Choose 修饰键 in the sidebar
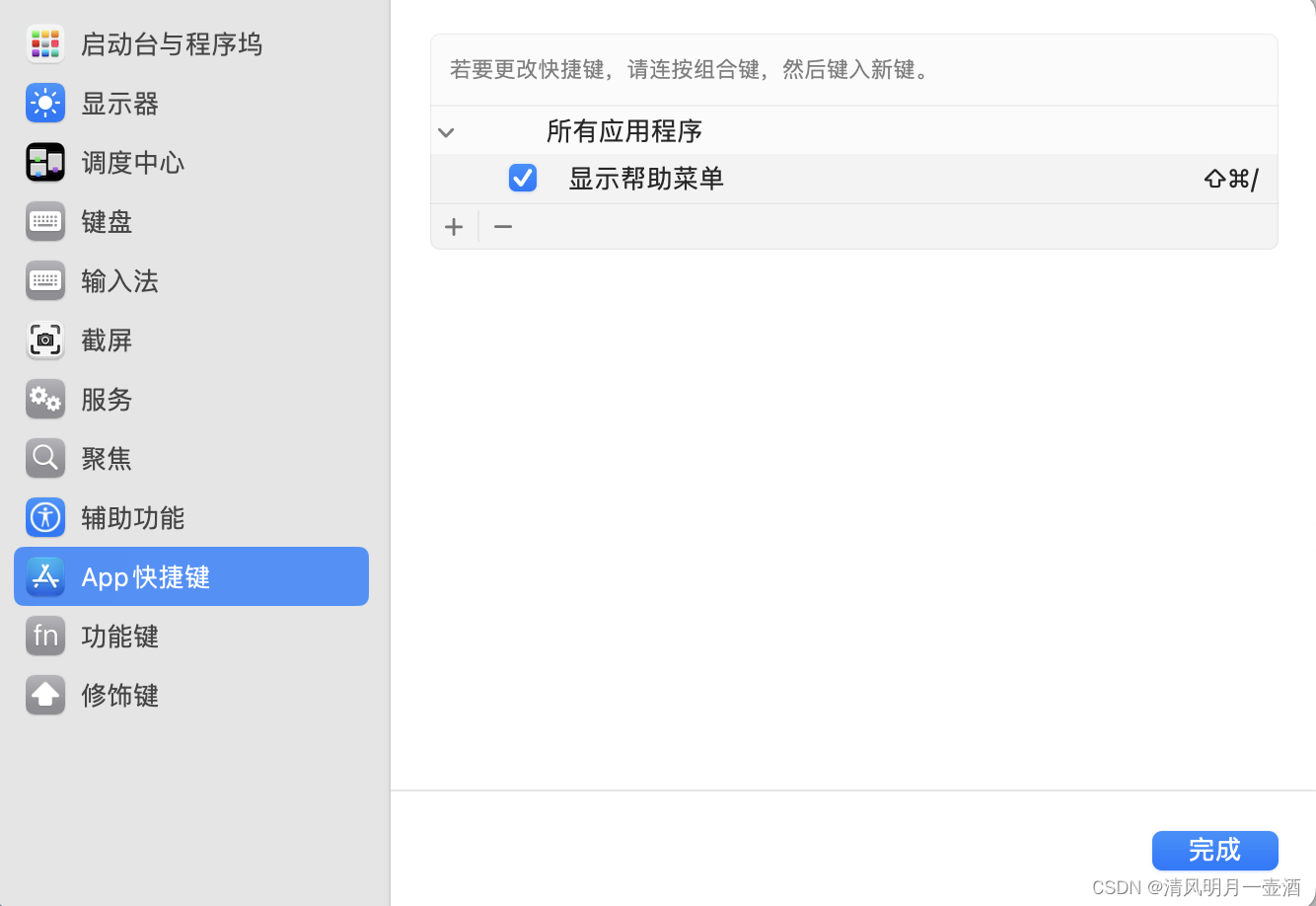Screen dimensions: 1316x906 pyautogui.click(x=191, y=695)
